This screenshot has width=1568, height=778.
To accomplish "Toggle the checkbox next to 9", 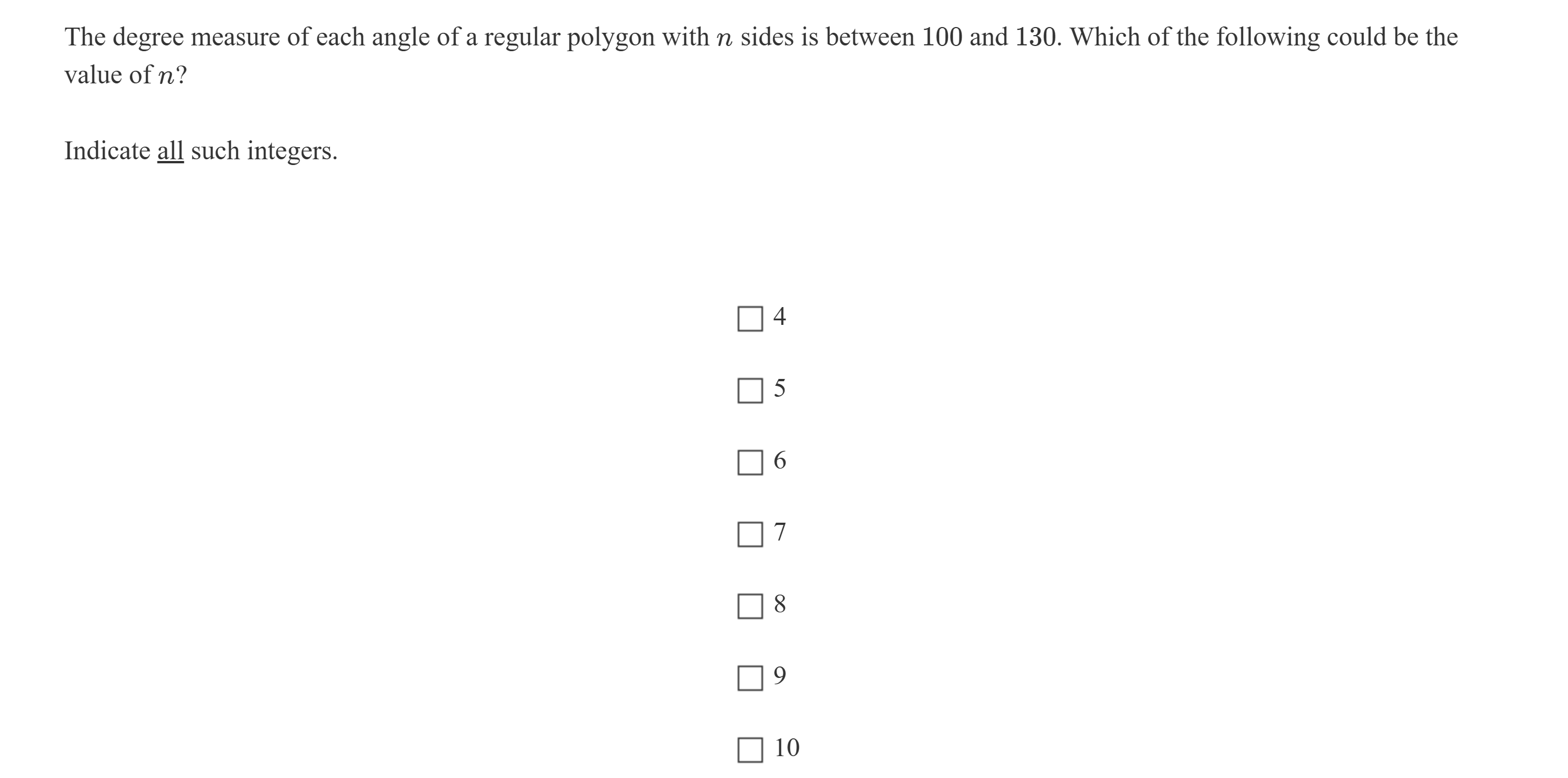I will tap(750, 677).
